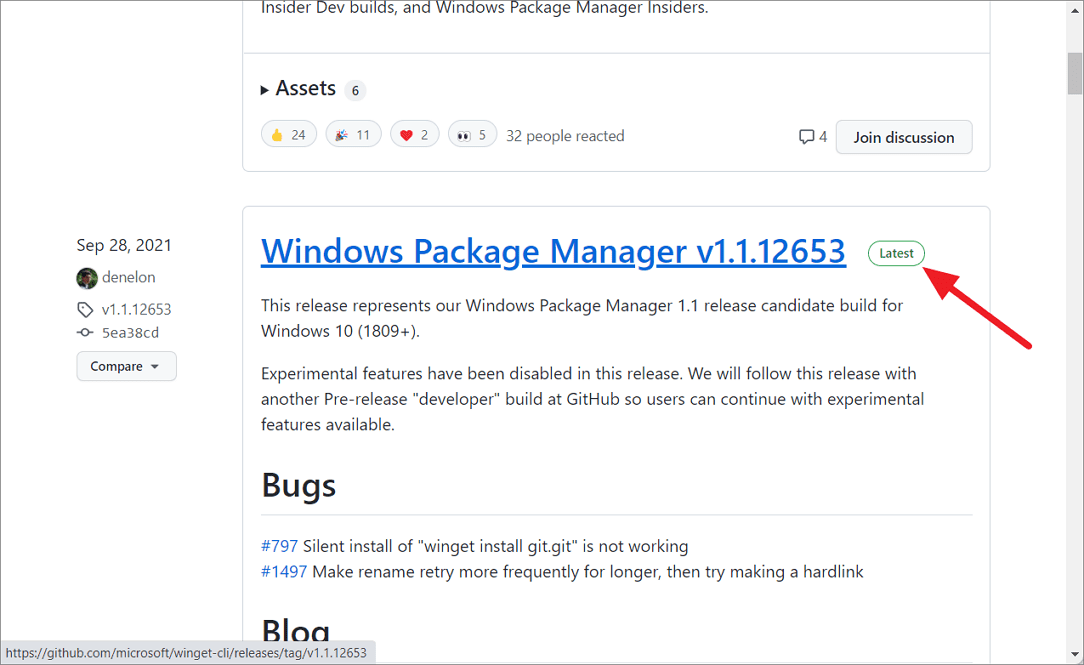The width and height of the screenshot is (1084, 665).
Task: Click the scrollbar up arrow
Action: 1074,10
